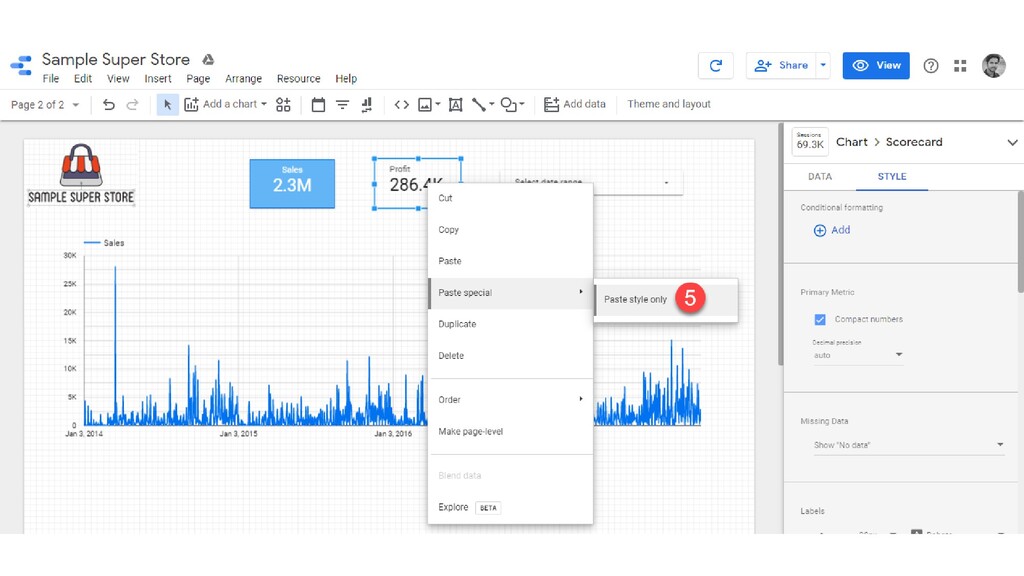Expand the shape tool dropdown arrow
Image resolution: width=1024 pixels, height=576 pixels.
(x=521, y=104)
